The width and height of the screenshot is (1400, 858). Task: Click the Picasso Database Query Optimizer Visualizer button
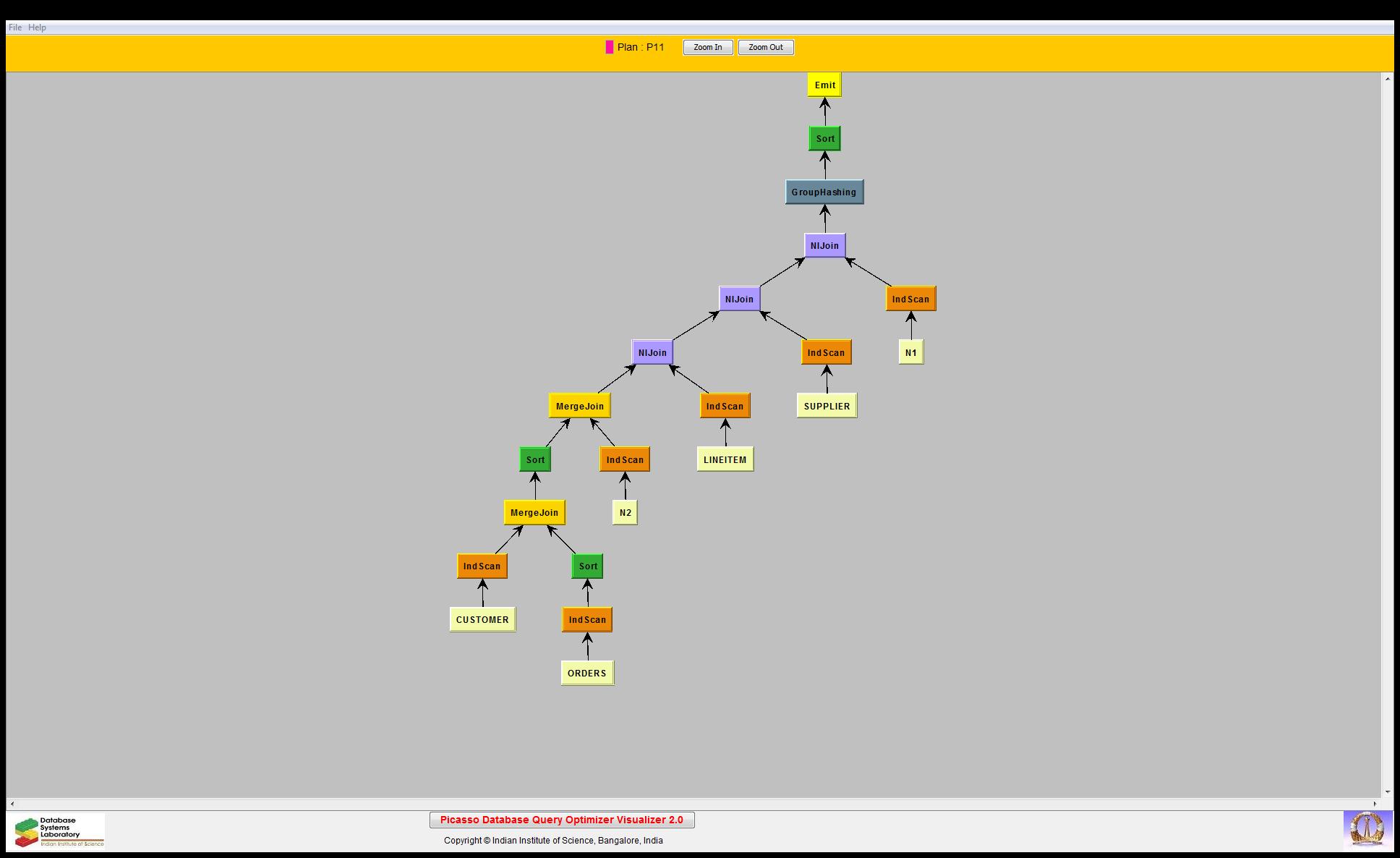click(561, 820)
